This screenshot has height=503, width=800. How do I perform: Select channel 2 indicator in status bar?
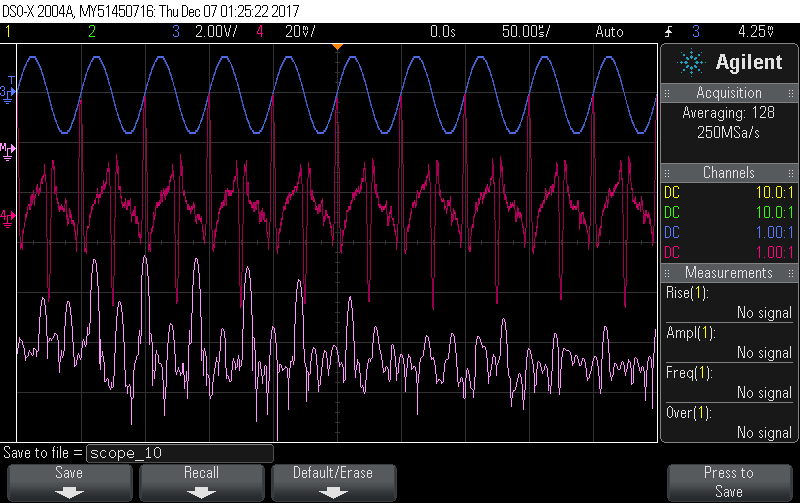92,32
